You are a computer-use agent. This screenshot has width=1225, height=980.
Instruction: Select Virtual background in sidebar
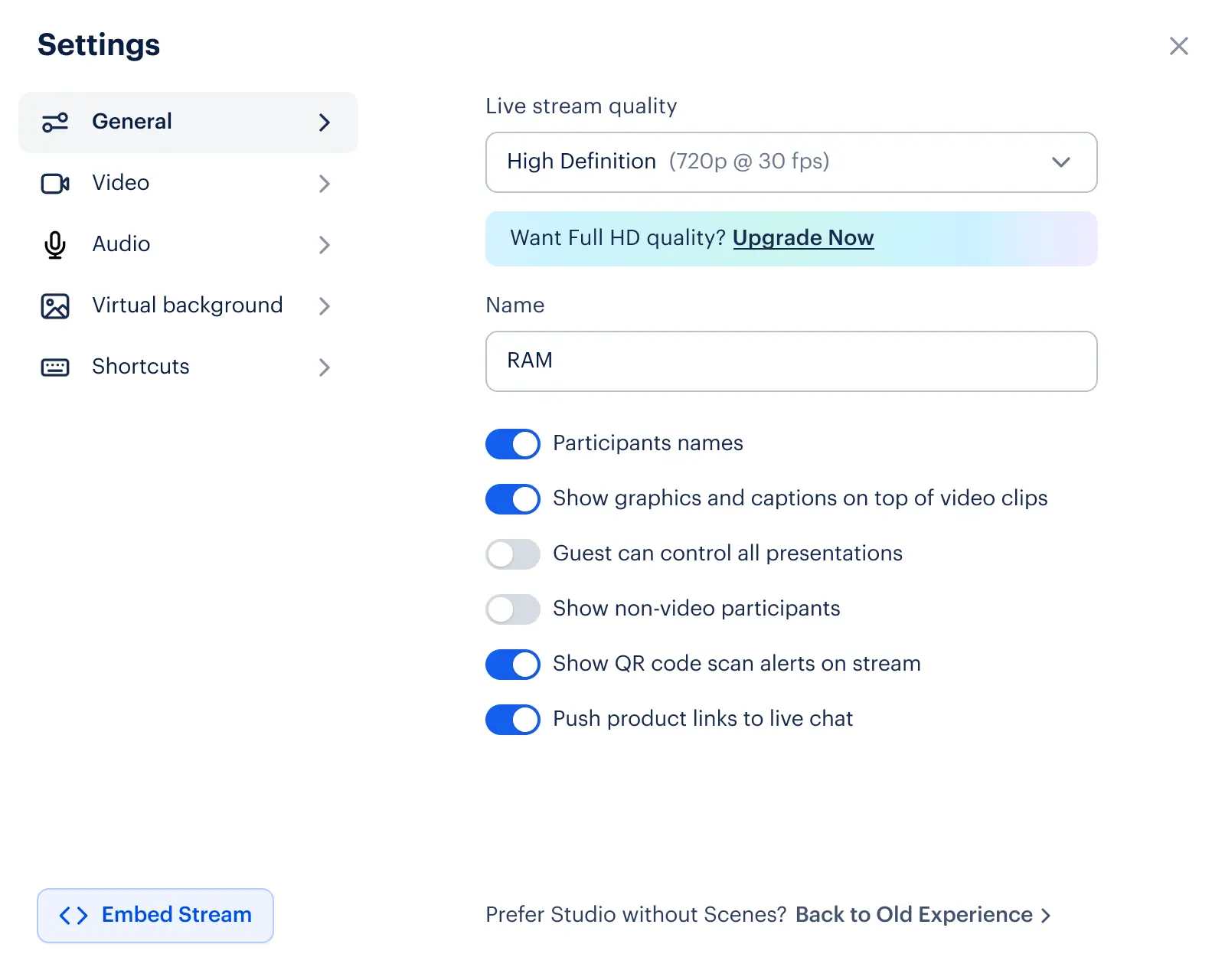point(188,306)
